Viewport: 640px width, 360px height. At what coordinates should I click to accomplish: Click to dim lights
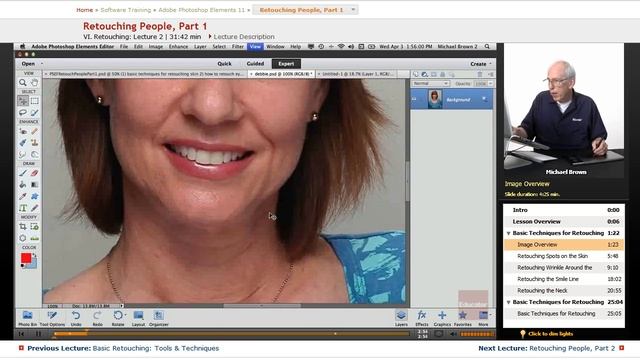tap(547, 334)
